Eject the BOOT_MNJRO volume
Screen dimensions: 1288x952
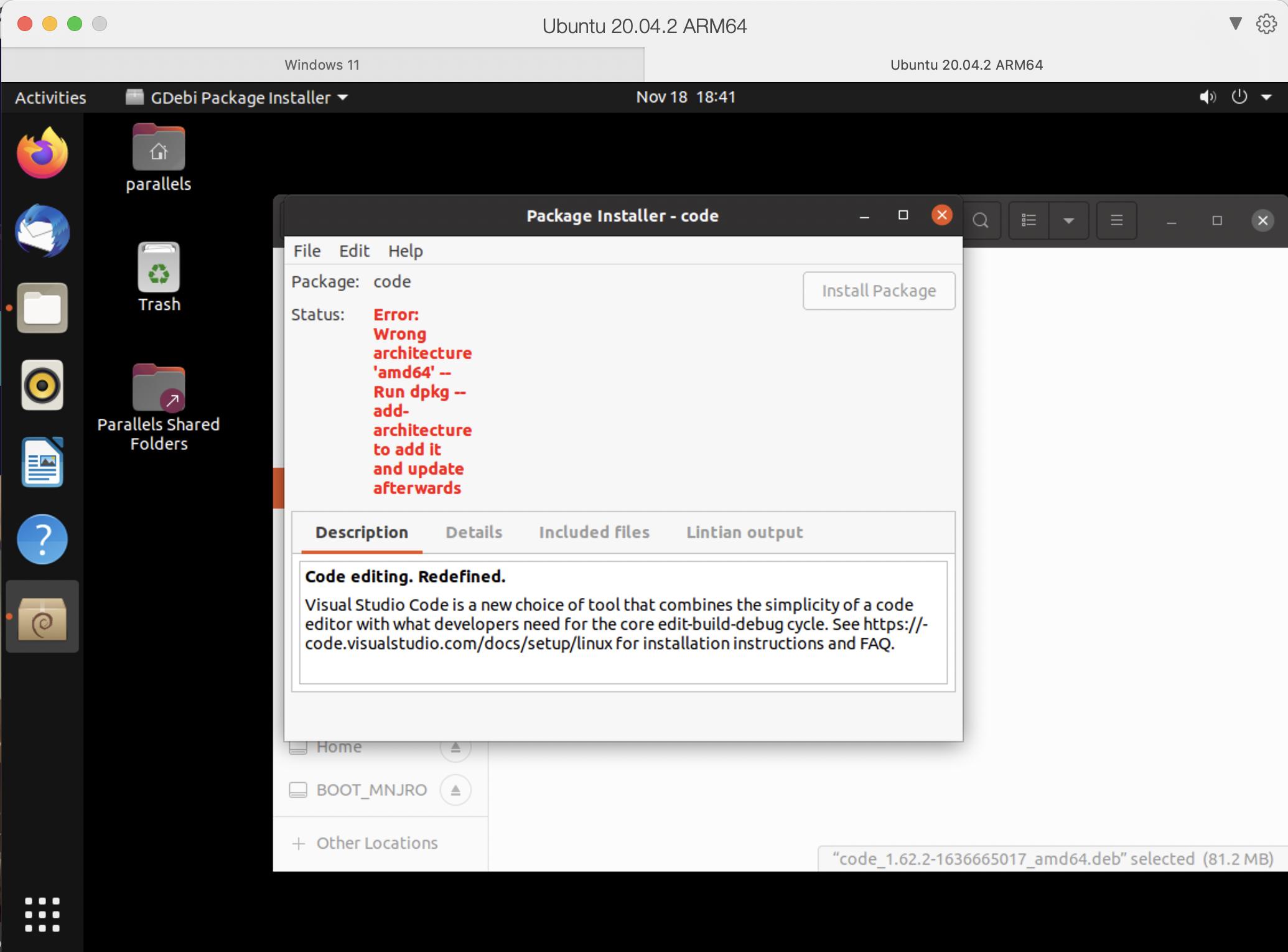click(x=455, y=790)
